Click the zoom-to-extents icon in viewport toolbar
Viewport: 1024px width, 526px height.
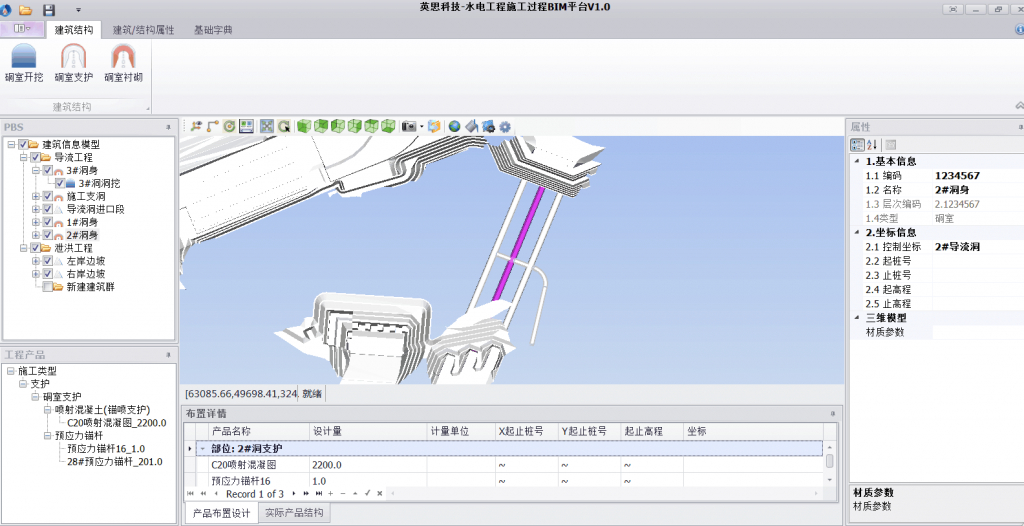tap(267, 127)
